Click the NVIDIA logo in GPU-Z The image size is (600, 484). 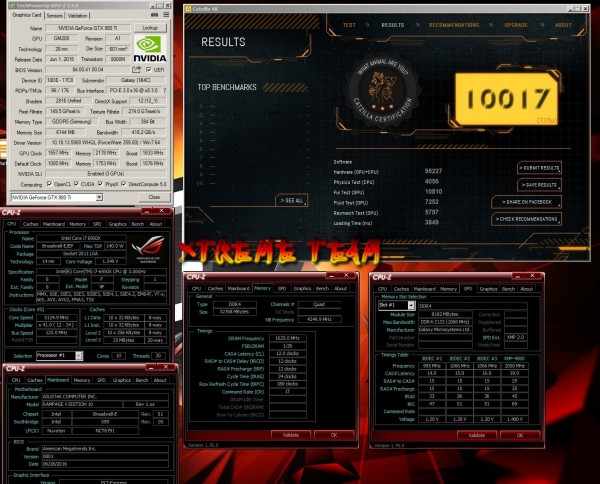click(150, 49)
